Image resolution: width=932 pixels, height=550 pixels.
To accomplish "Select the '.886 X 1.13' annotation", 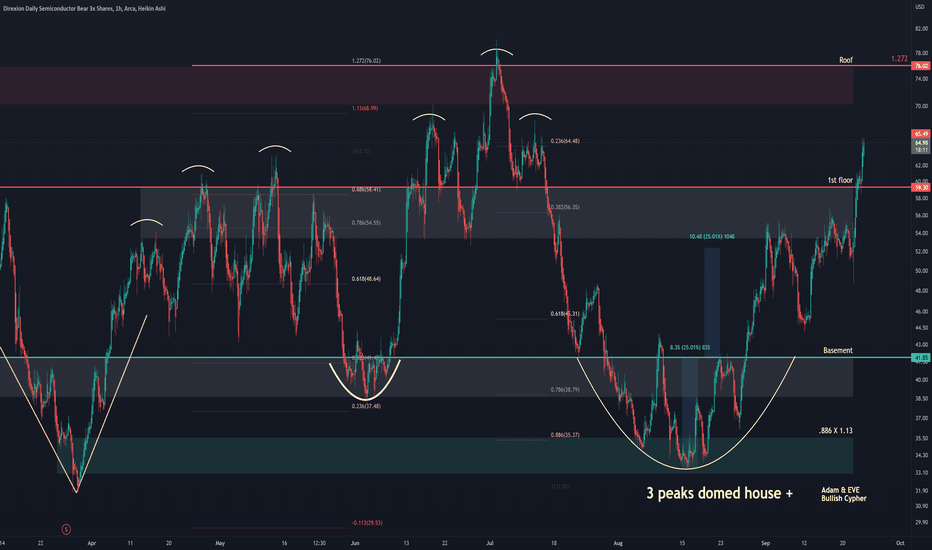I will pyautogui.click(x=836, y=430).
